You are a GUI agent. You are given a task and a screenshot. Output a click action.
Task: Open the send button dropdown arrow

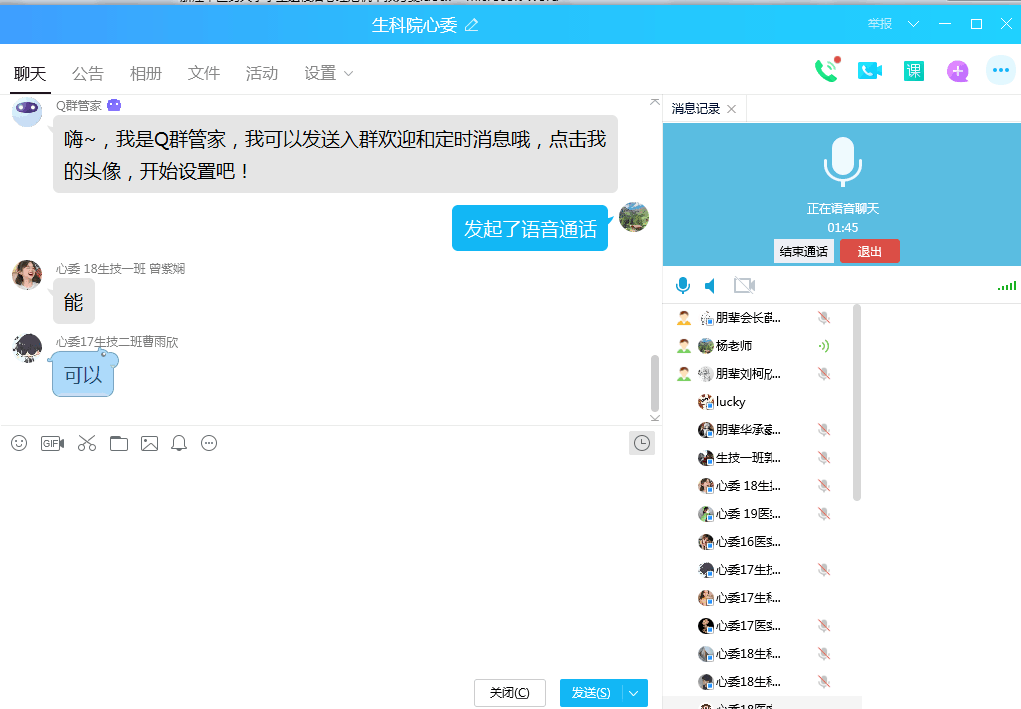click(635, 693)
